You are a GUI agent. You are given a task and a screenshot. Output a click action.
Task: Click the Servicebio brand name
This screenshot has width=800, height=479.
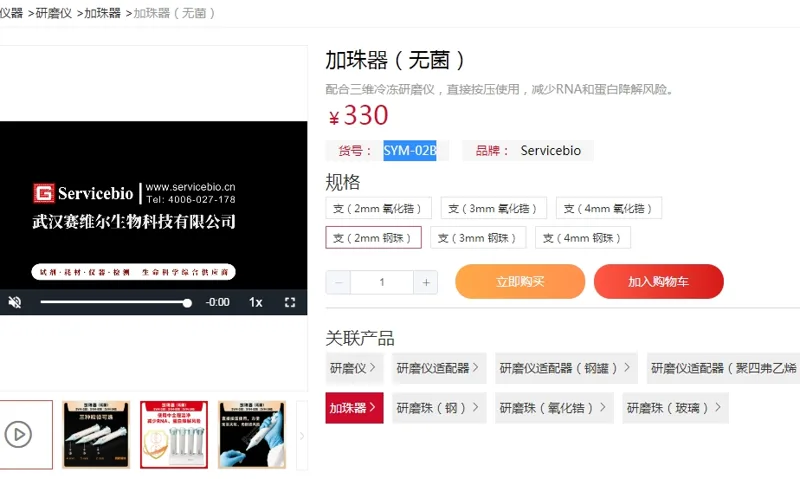tap(551, 150)
